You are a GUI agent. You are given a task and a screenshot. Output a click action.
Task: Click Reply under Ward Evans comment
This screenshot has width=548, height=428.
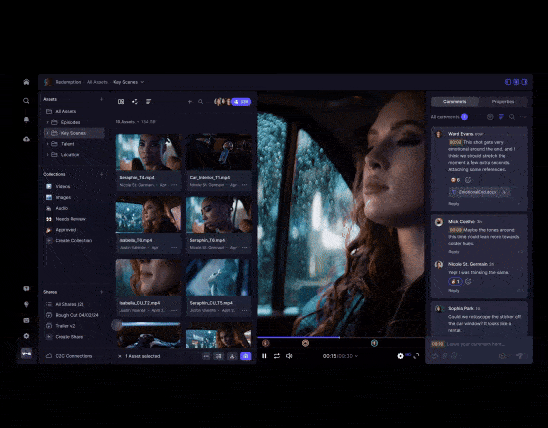454,204
